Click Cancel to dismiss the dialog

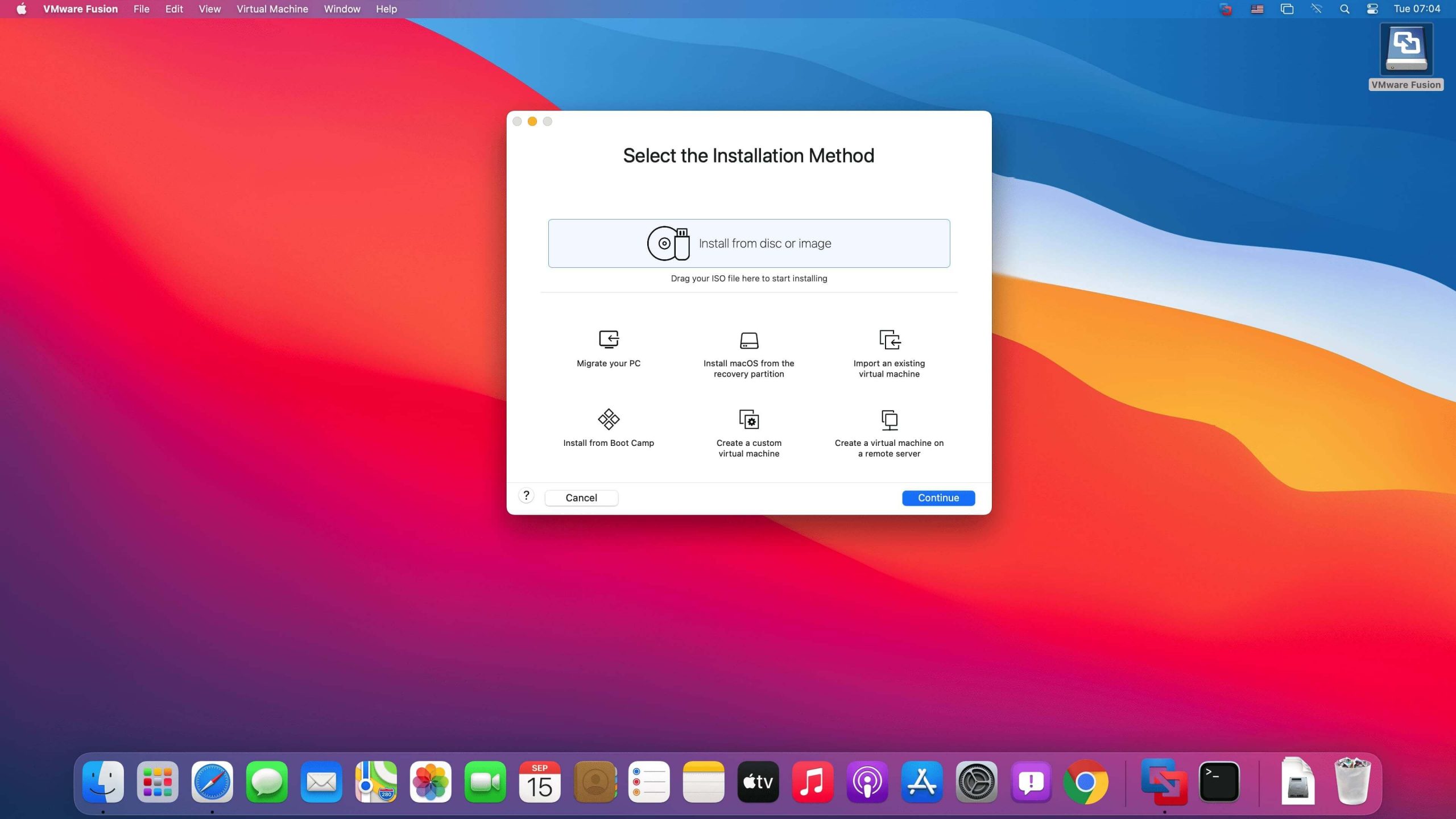tap(581, 497)
